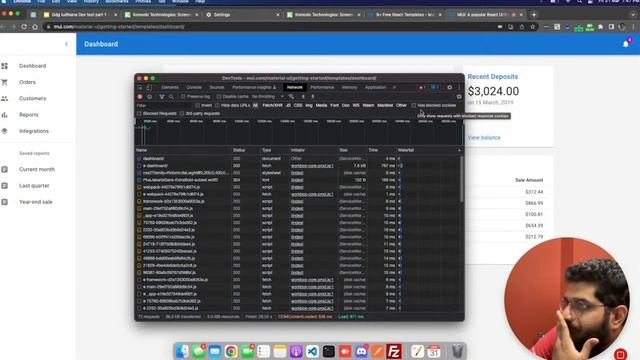Toggle the DevTools network filter funnel icon
Screen dimensions: 640x360
point(162,97)
